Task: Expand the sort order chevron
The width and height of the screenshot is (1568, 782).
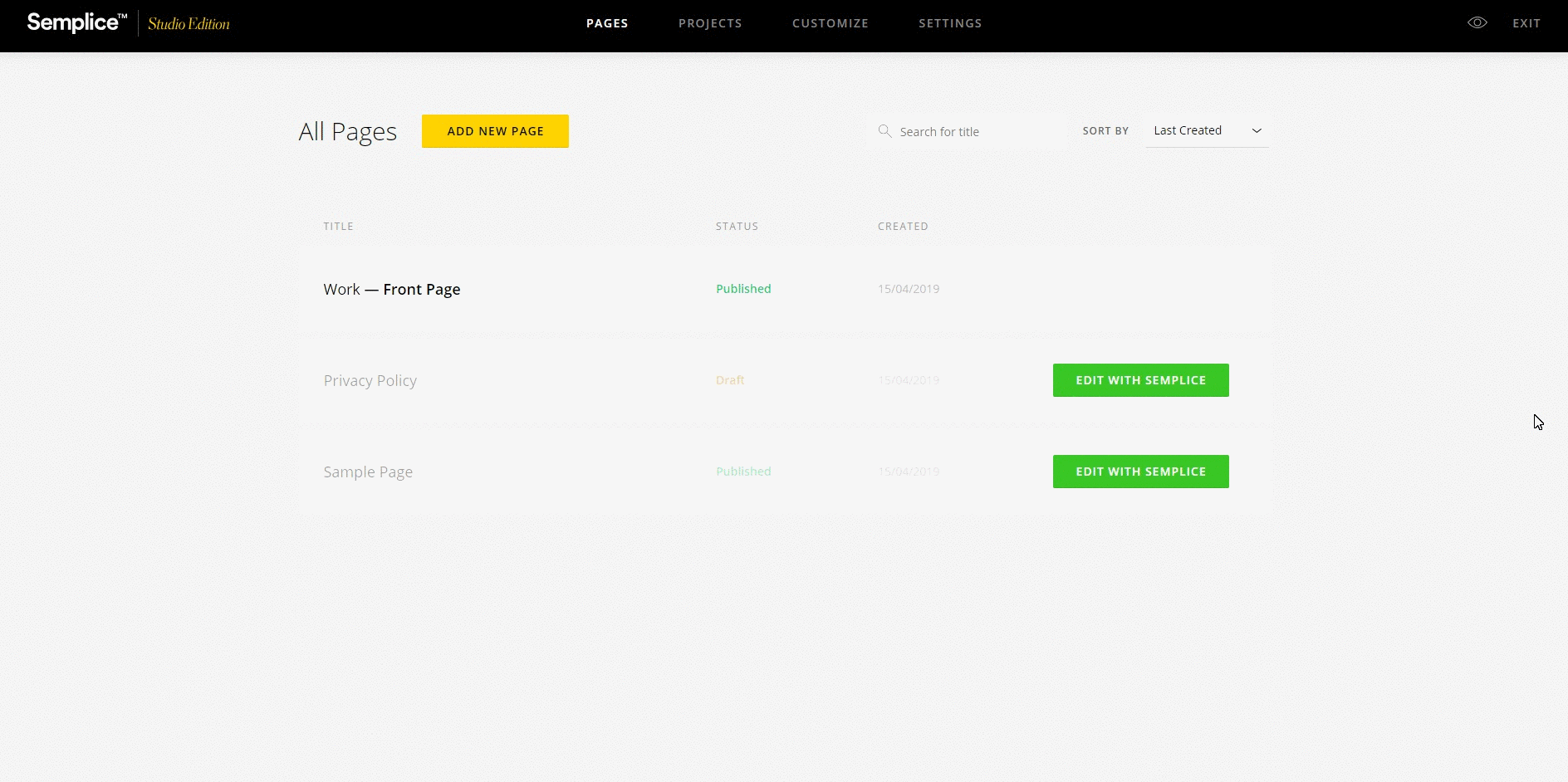Action: pos(1257,130)
